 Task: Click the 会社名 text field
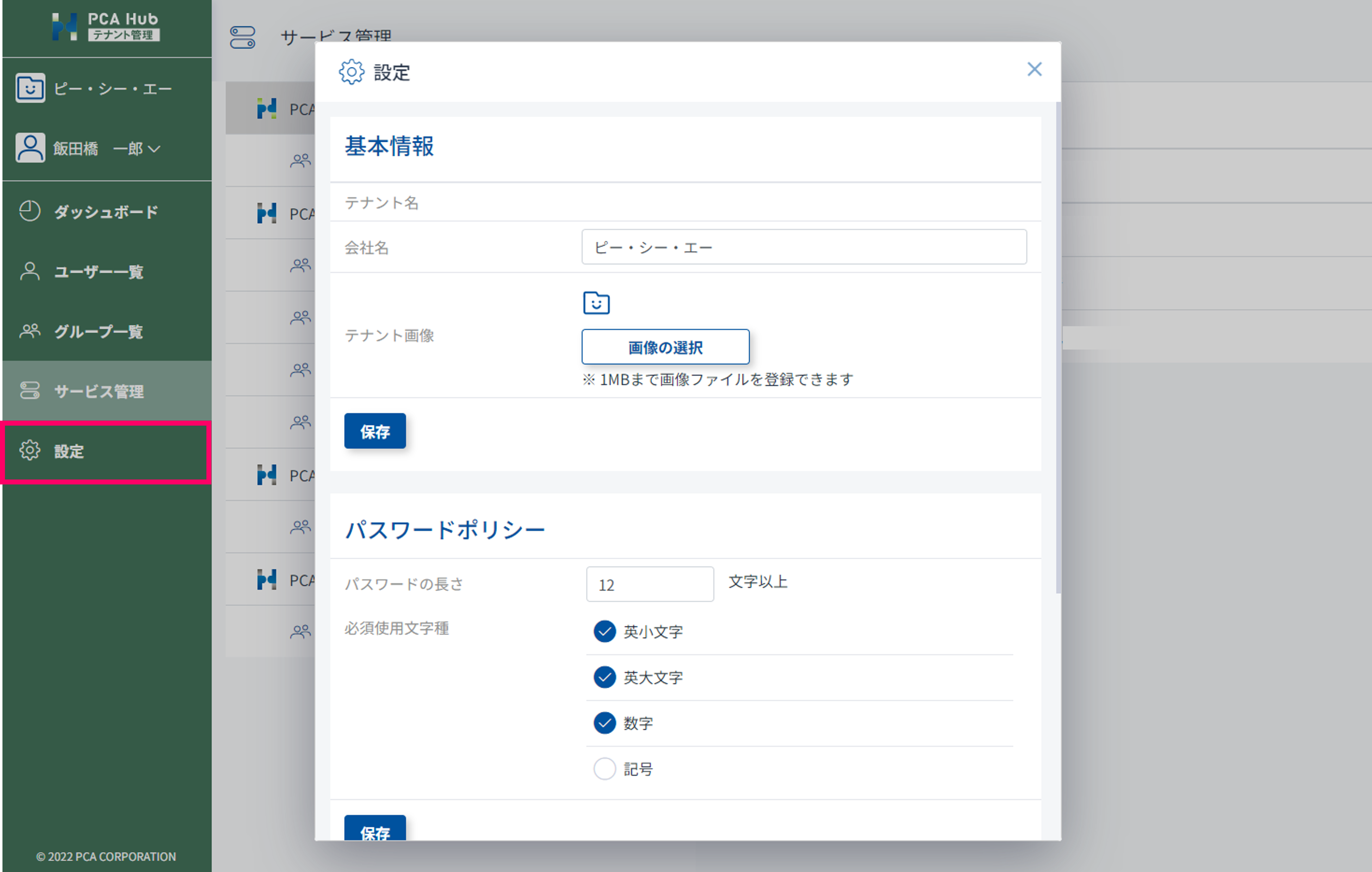tap(803, 247)
